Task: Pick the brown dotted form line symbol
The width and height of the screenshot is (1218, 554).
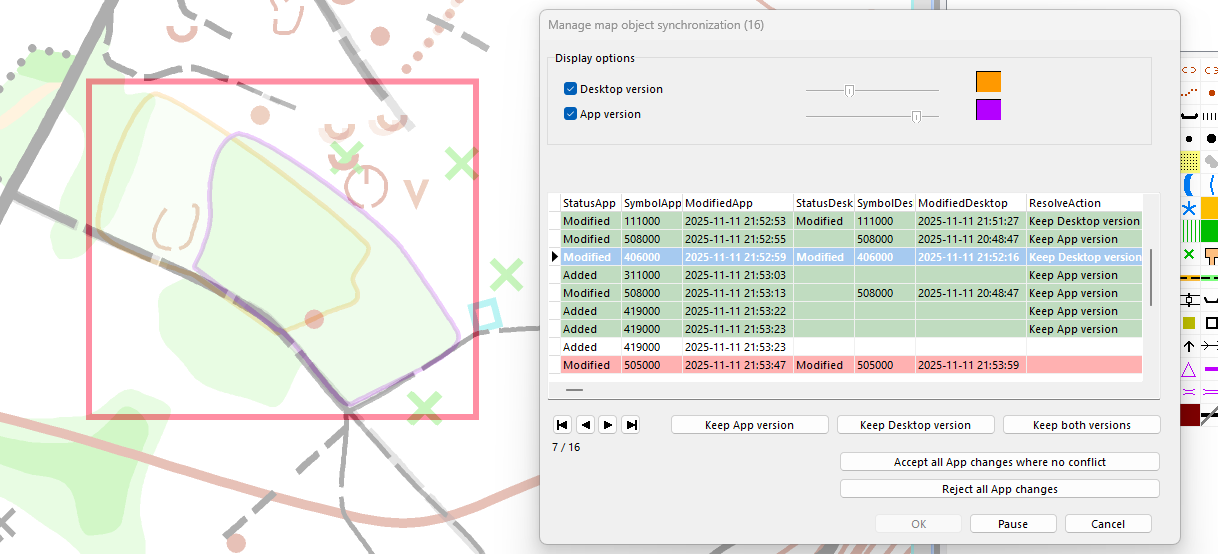Action: click(x=1189, y=93)
